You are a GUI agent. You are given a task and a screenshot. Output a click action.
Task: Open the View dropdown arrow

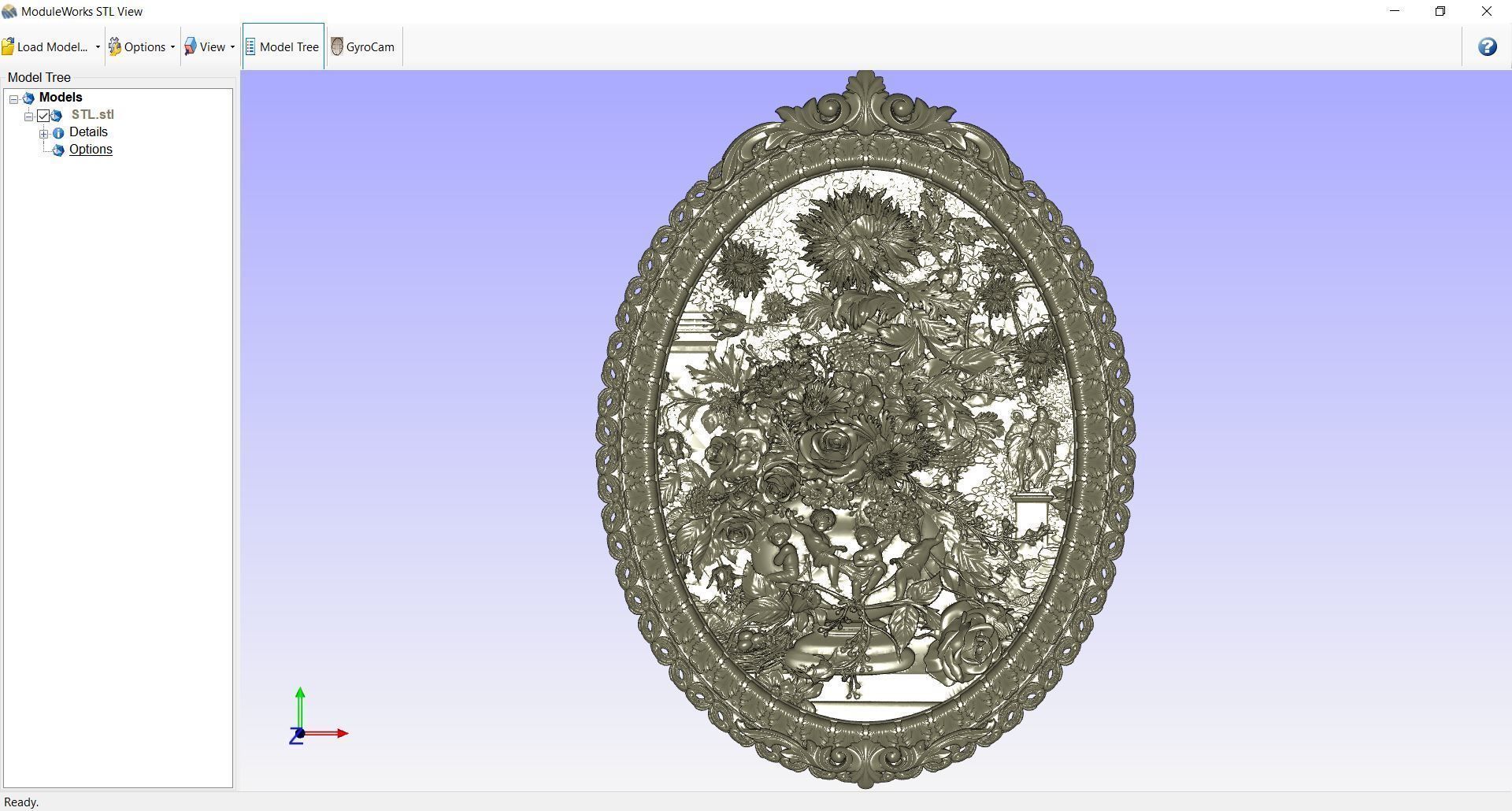(x=232, y=47)
